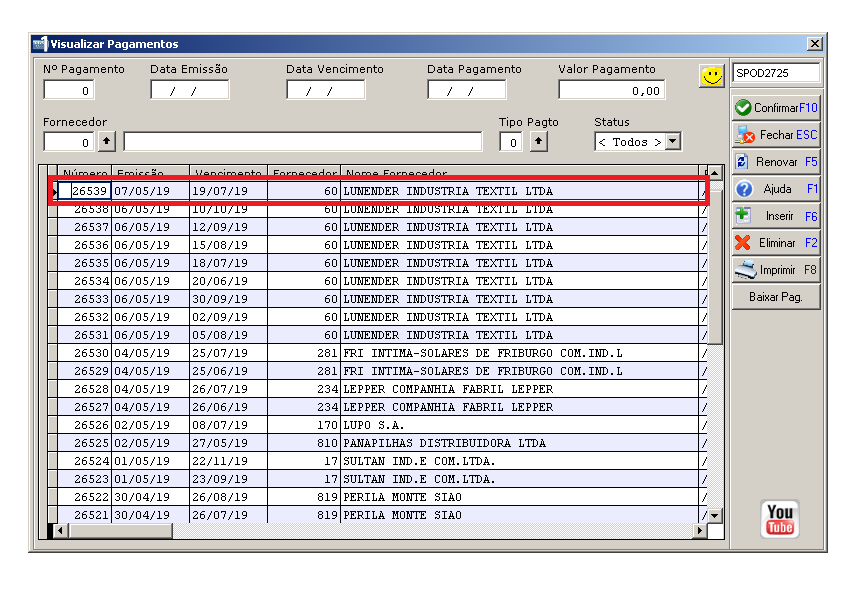
Task: Click the horizontal scrollbar right arrow
Action: pos(700,530)
